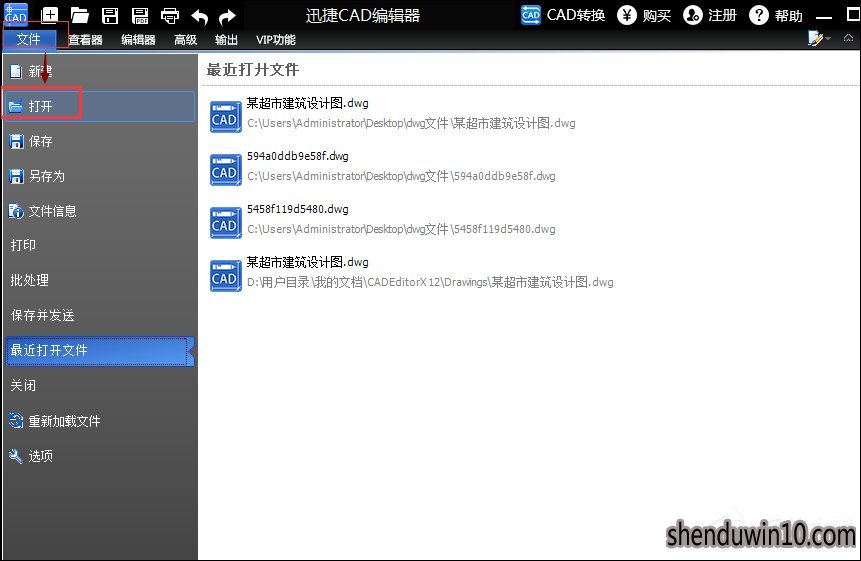Select 关闭 in the file menu
The image size is (861, 561).
pos(99,385)
